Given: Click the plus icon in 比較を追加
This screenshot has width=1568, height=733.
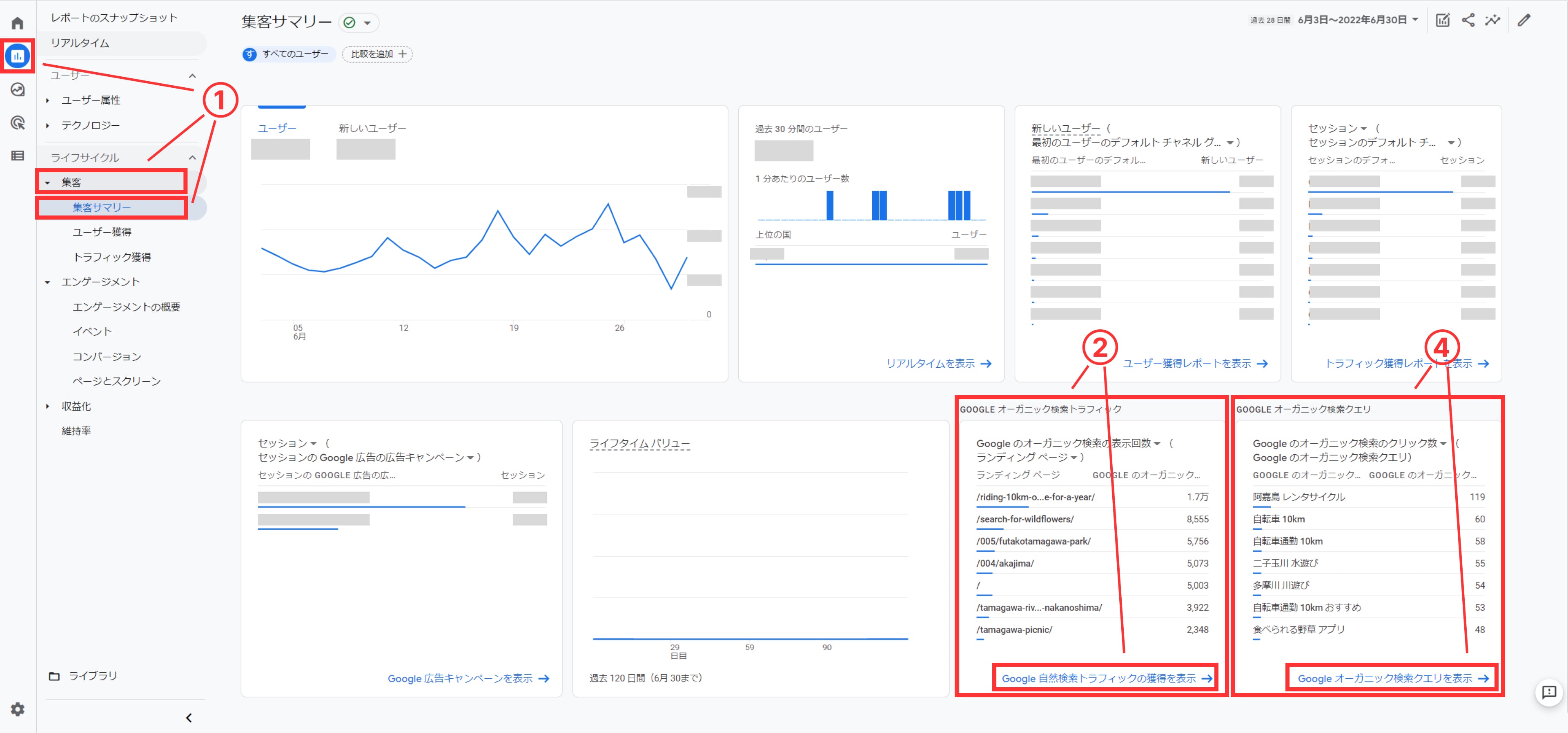Looking at the screenshot, I should pos(402,54).
